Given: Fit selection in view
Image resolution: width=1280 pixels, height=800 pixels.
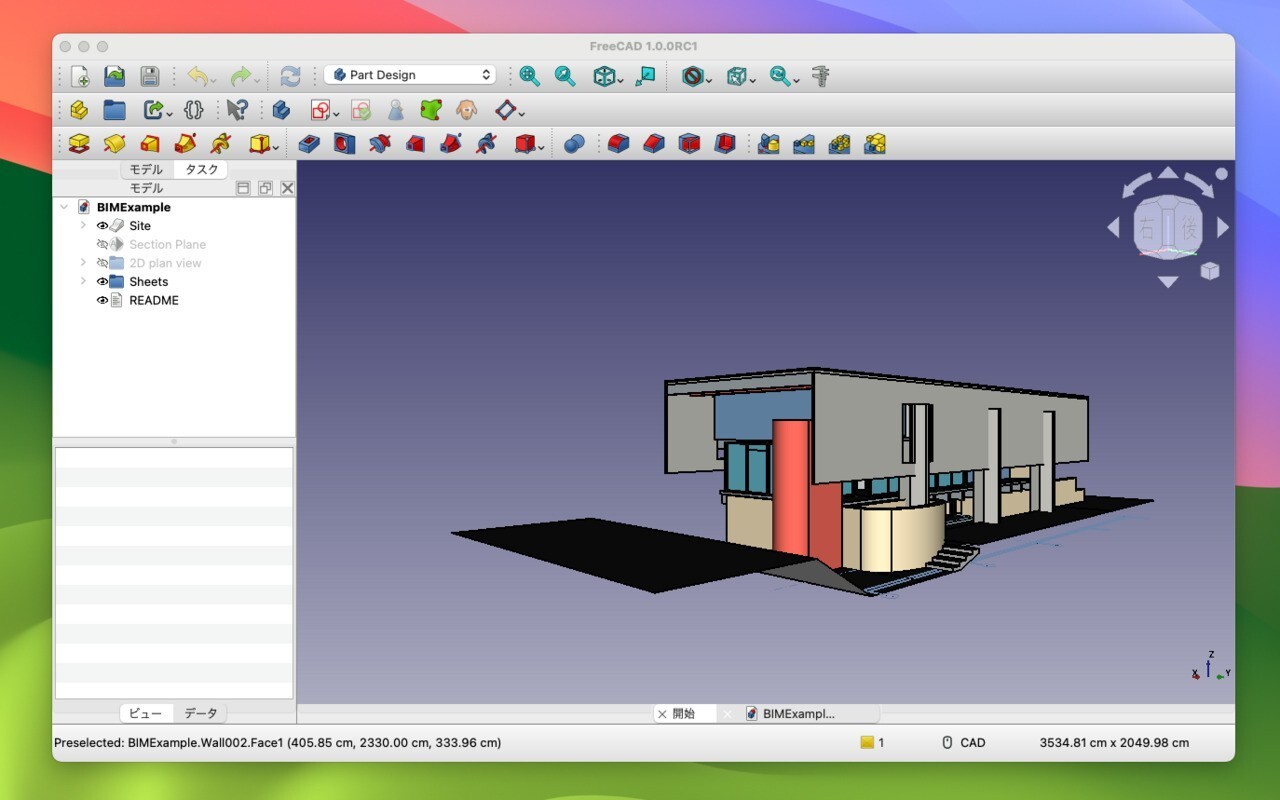Looking at the screenshot, I should click(x=565, y=76).
